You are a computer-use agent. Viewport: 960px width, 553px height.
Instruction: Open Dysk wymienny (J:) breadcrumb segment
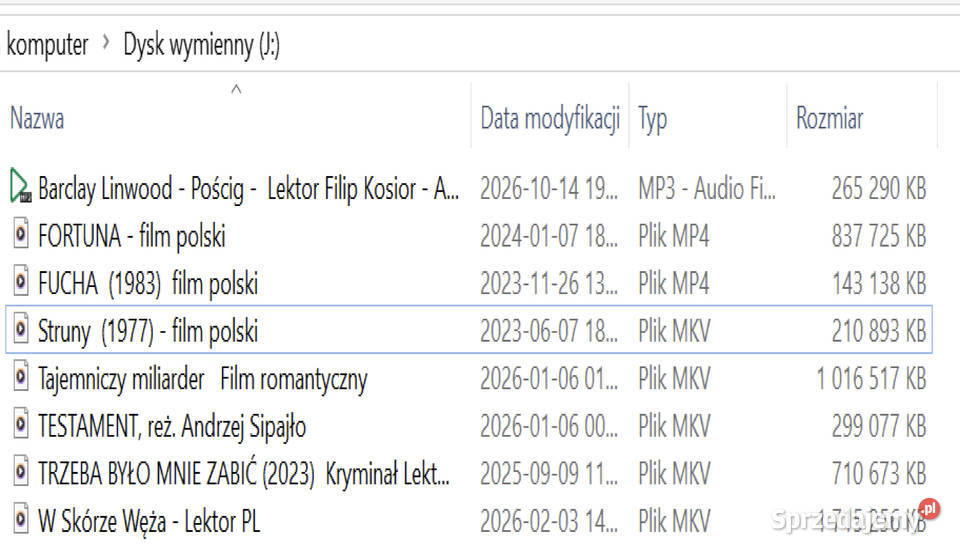click(201, 45)
